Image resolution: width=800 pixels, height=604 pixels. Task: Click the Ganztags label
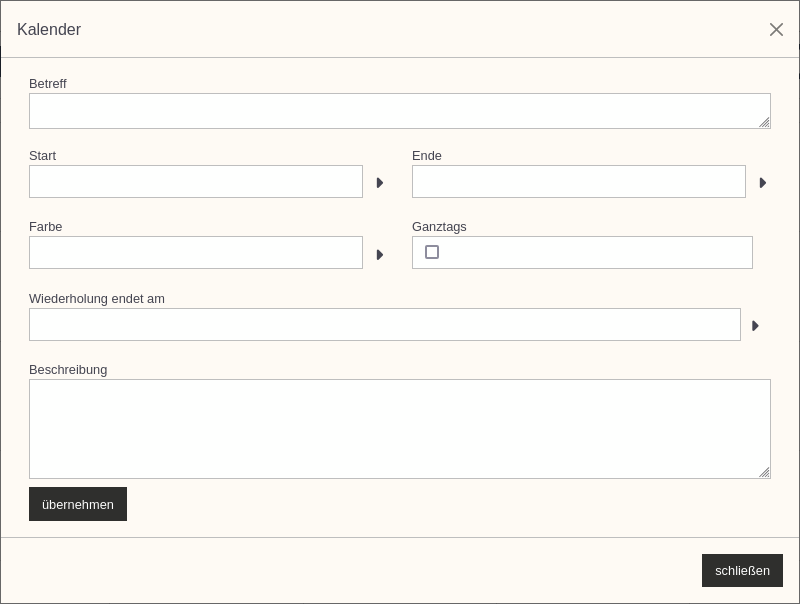coord(439,226)
